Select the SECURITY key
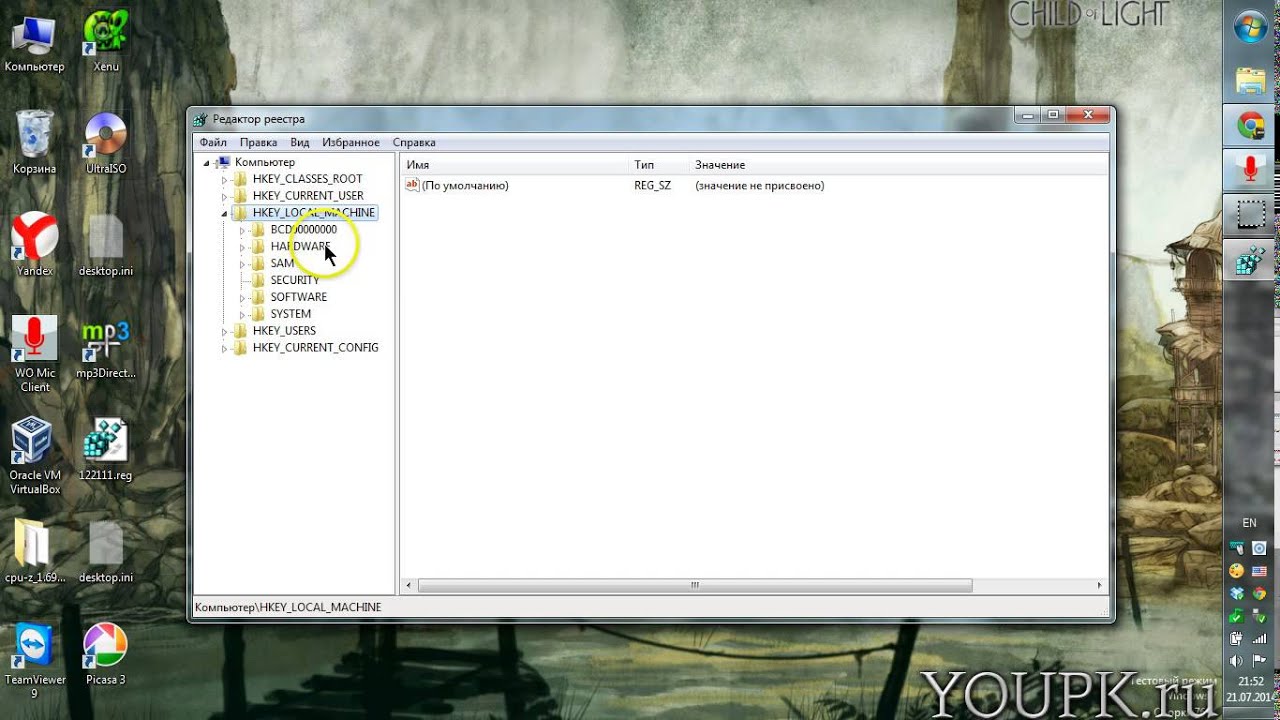This screenshot has width=1280, height=720. (x=295, y=280)
